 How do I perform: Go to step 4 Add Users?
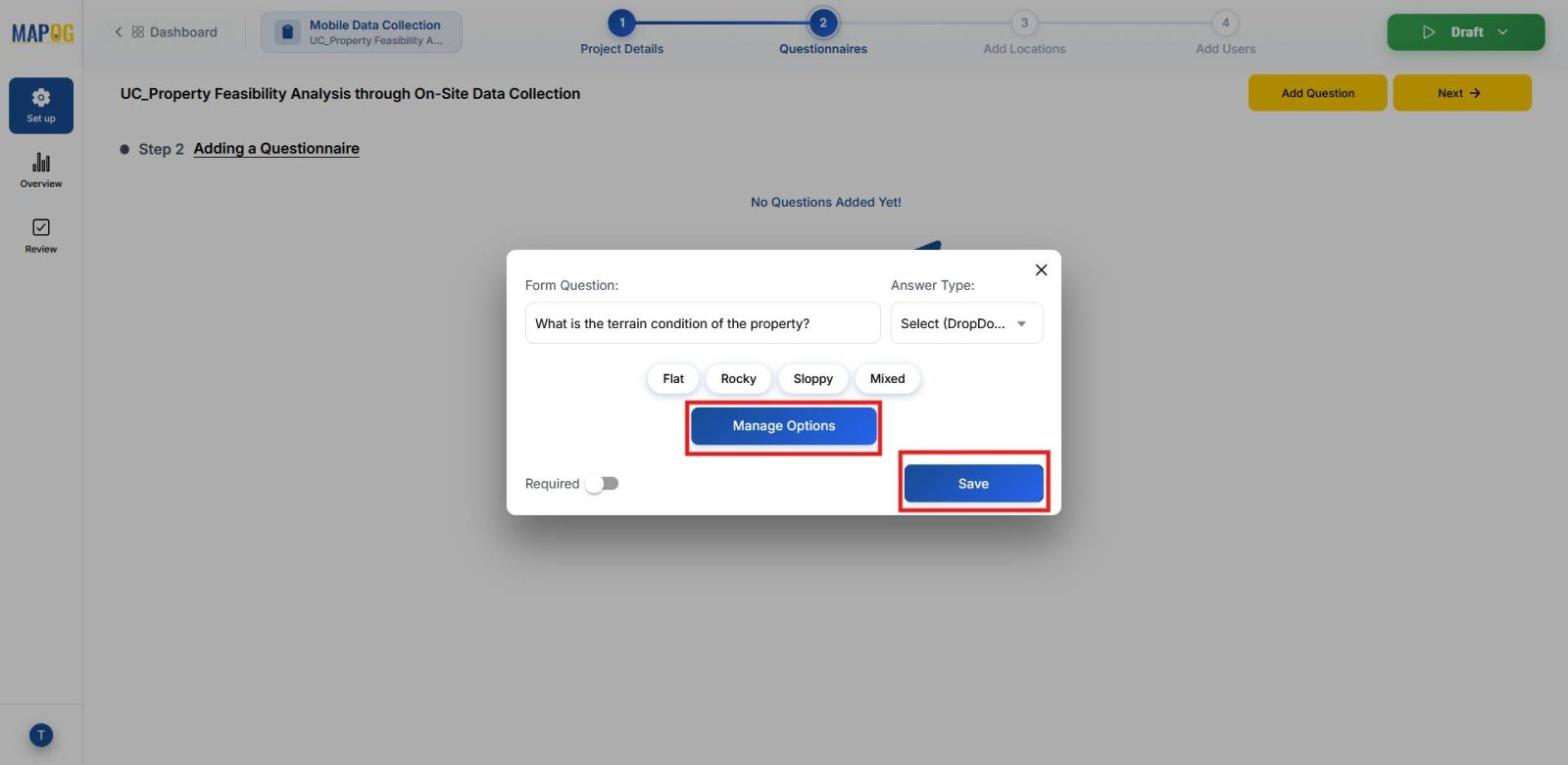pyautogui.click(x=1225, y=33)
